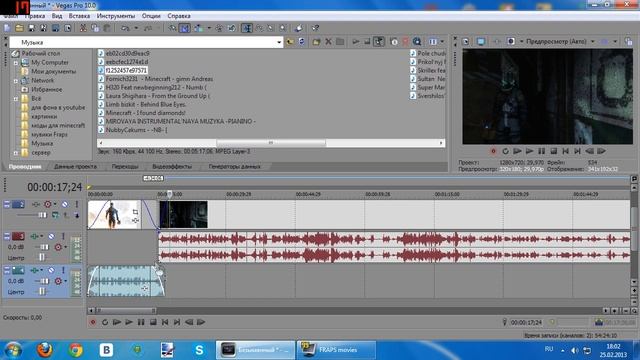Stop playback in timeline transport bar
The image size is (640, 360).
click(153, 322)
